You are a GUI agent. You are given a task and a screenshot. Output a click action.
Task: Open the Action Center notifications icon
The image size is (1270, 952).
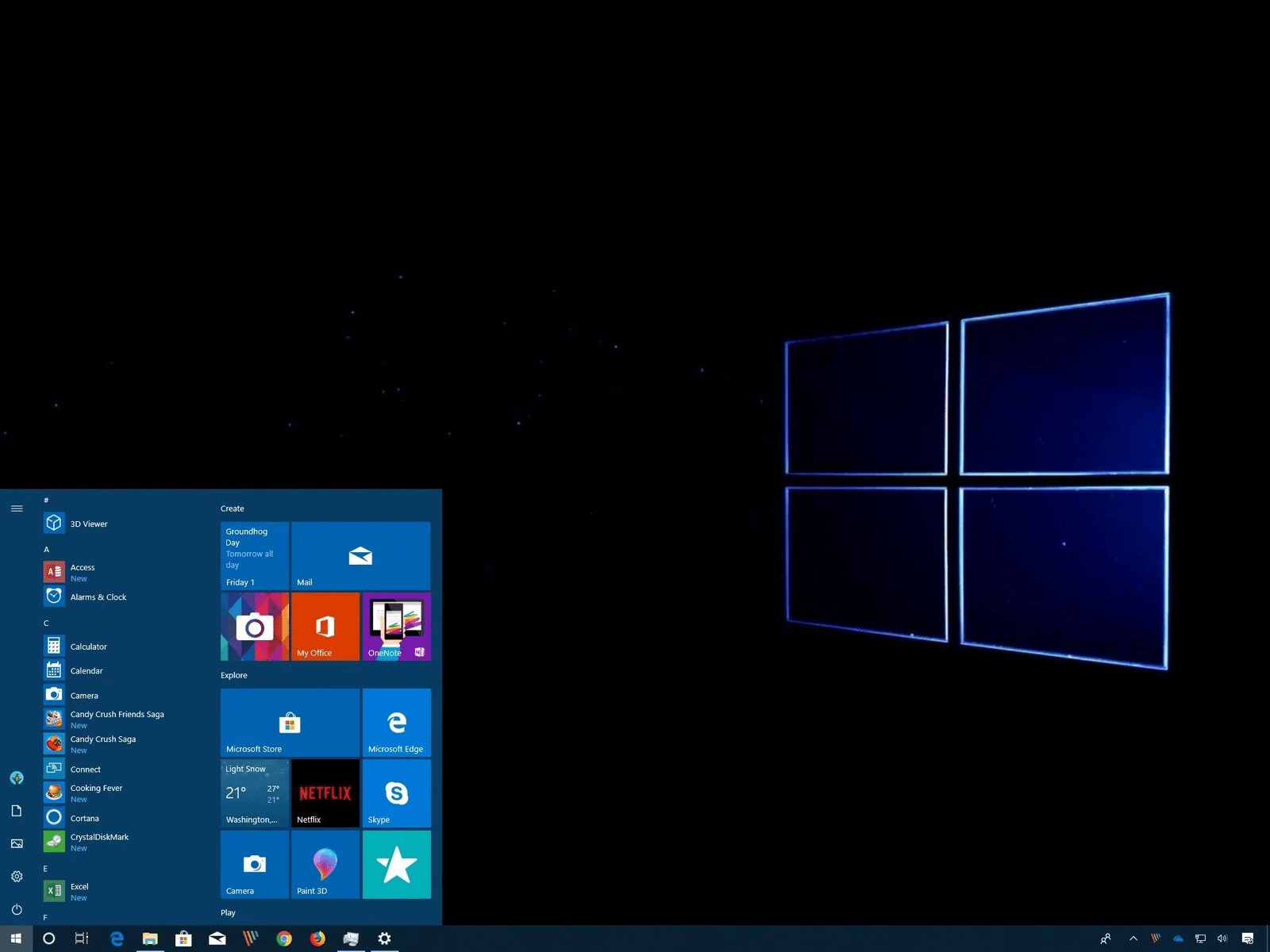pyautogui.click(x=1248, y=939)
